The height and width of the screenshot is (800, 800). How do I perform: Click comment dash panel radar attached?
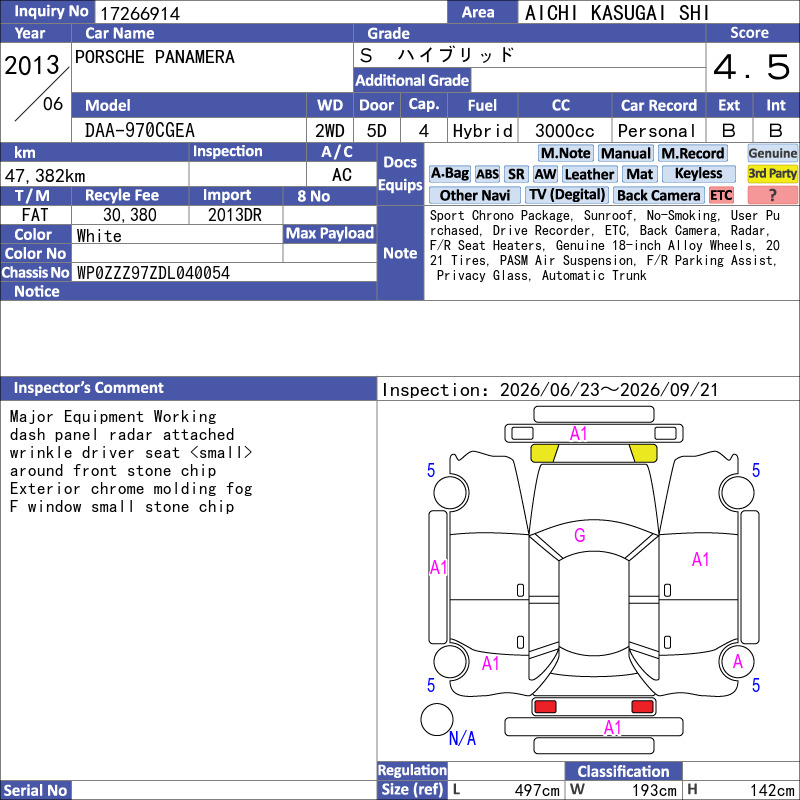pos(122,435)
